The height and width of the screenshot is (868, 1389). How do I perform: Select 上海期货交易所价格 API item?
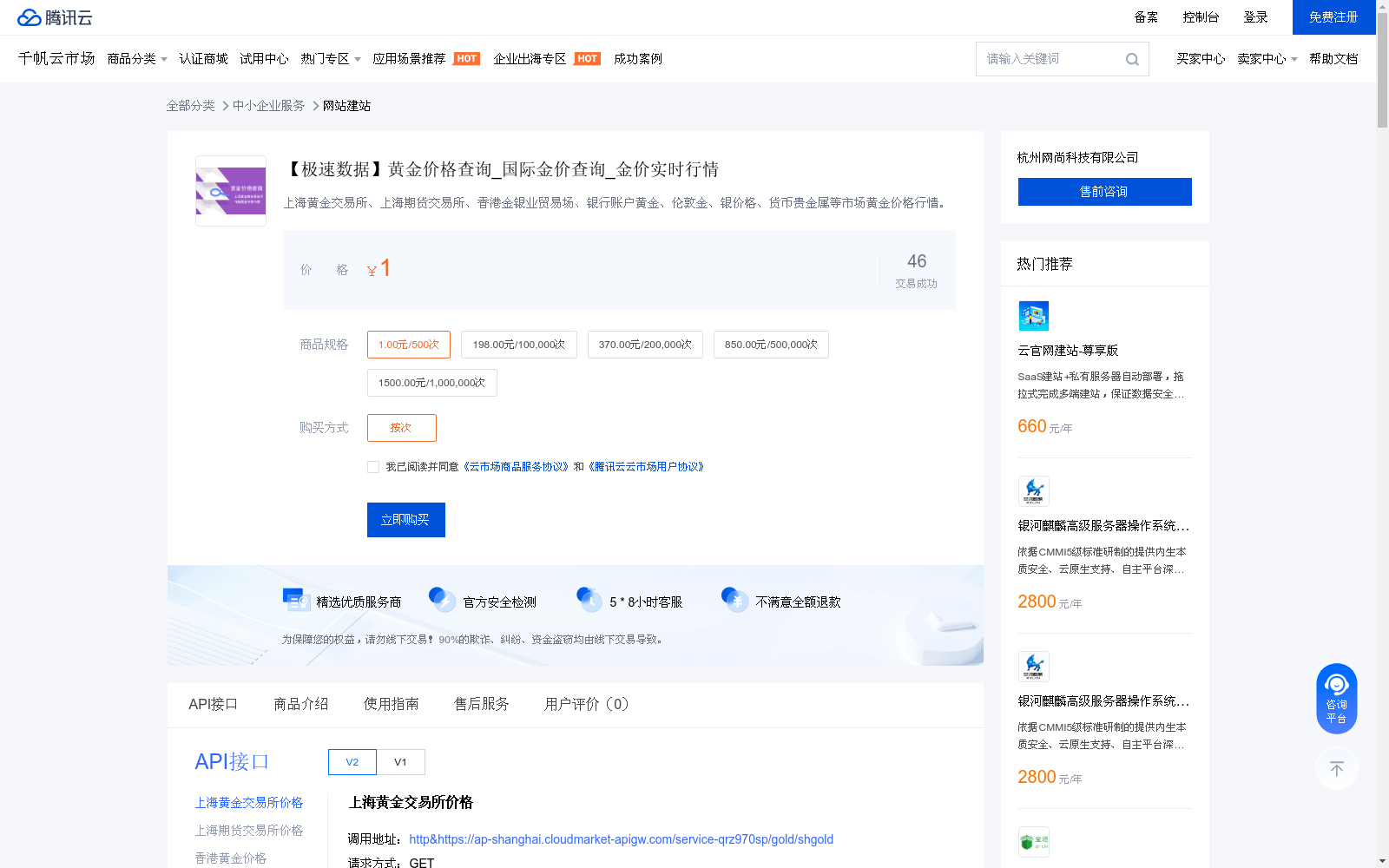249,831
